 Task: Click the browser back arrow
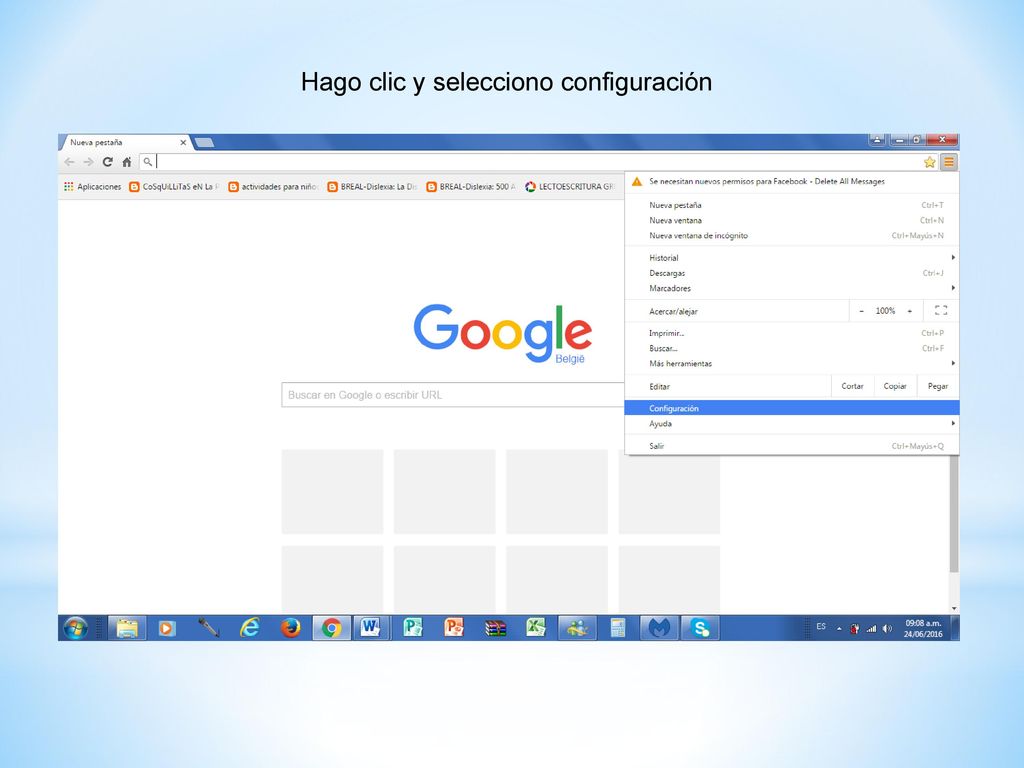click(70, 162)
